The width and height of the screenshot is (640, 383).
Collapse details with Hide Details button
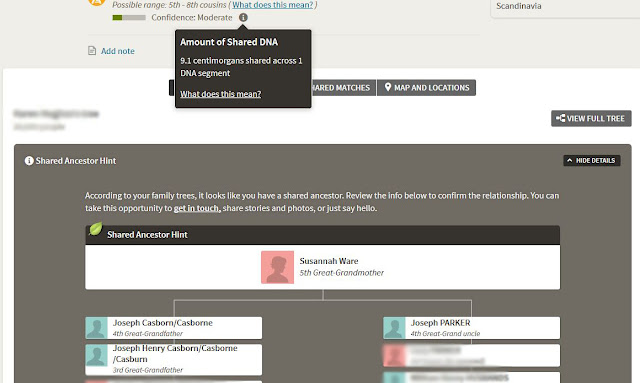pyautogui.click(x=592, y=160)
